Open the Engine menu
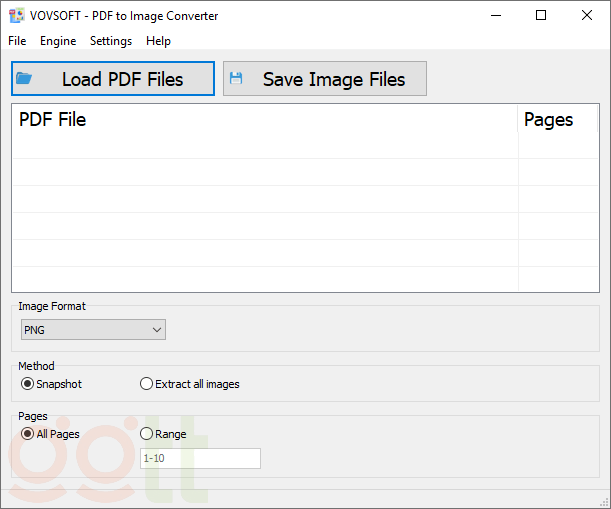This screenshot has height=509, width=611. coord(58,41)
